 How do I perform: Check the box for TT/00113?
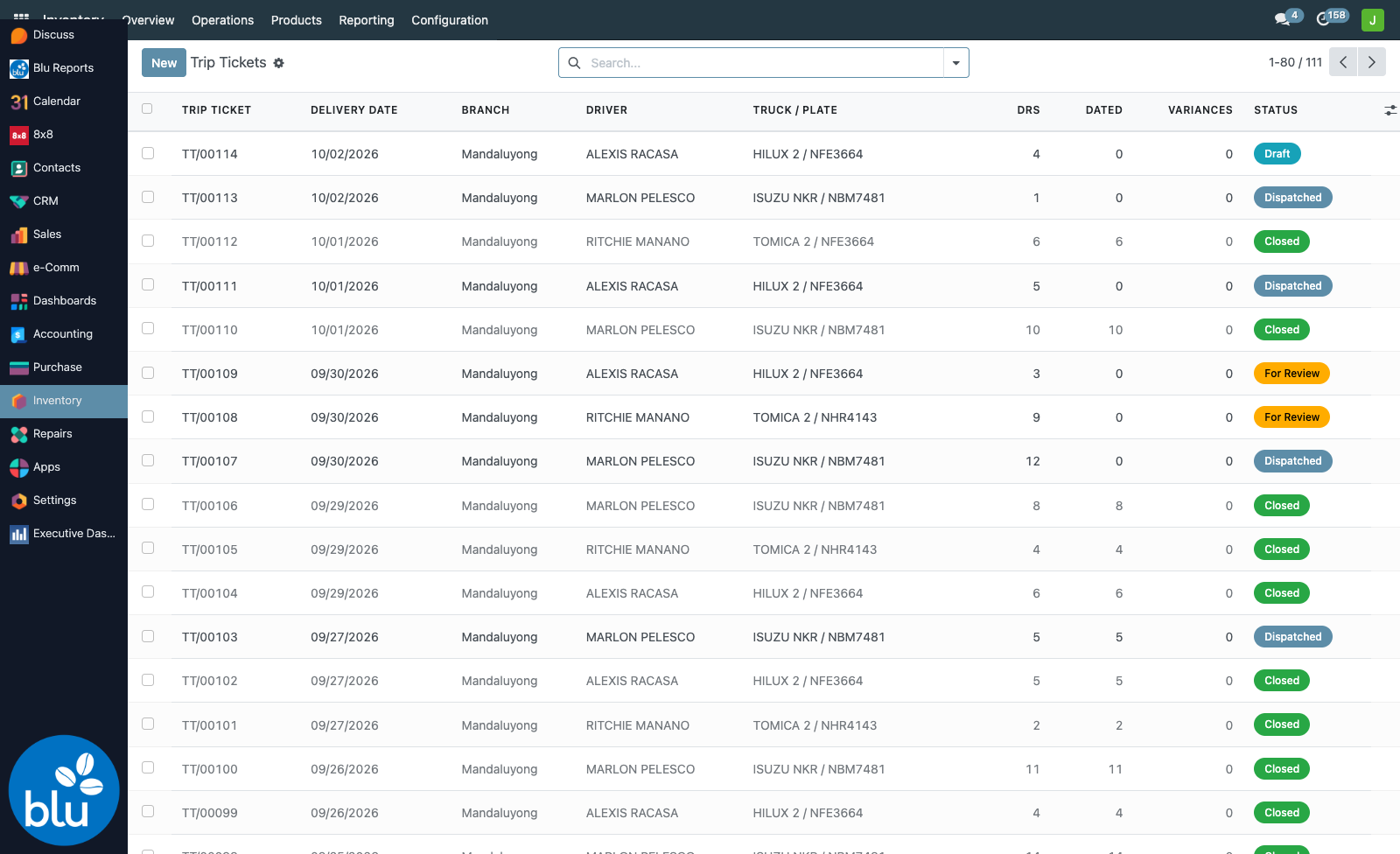pos(148,197)
